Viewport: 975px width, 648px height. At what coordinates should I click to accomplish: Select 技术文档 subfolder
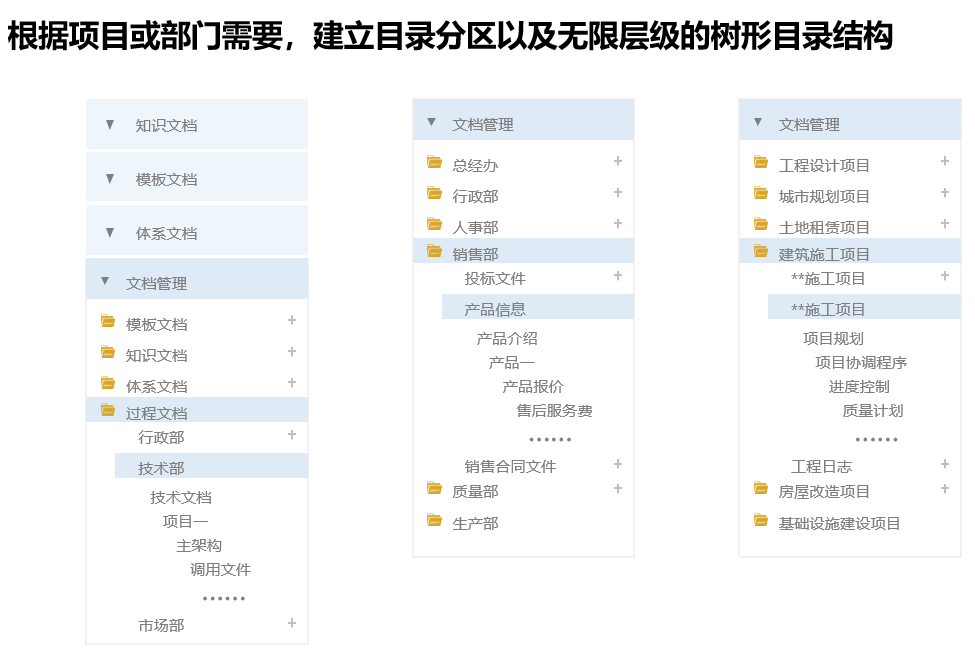[181, 498]
